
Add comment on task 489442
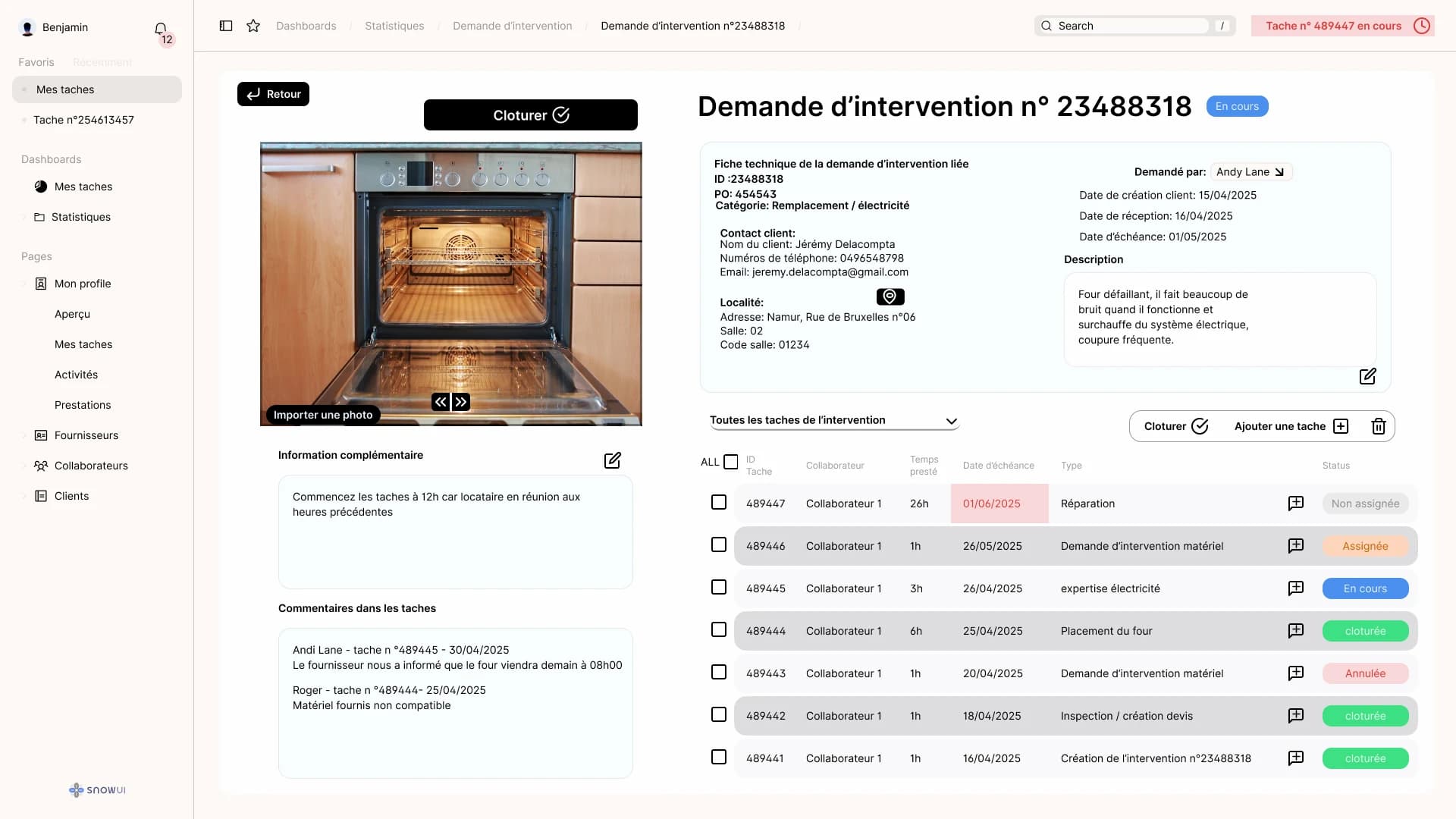coord(1296,716)
